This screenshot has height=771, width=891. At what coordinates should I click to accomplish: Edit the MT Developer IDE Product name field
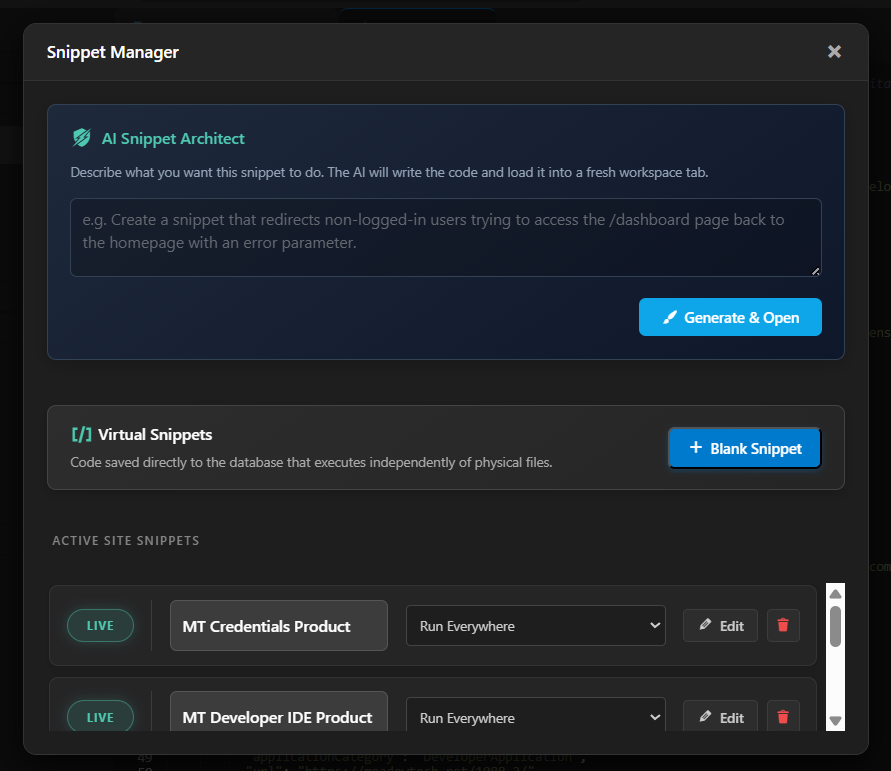click(278, 711)
